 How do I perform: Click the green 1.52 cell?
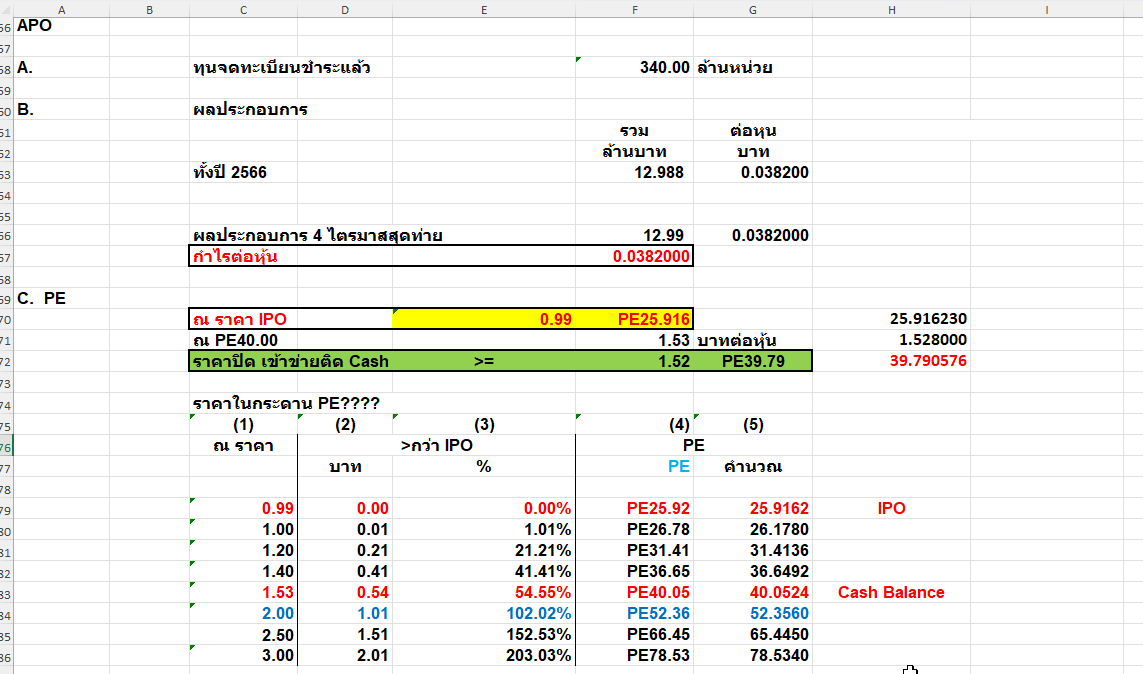tap(635, 361)
